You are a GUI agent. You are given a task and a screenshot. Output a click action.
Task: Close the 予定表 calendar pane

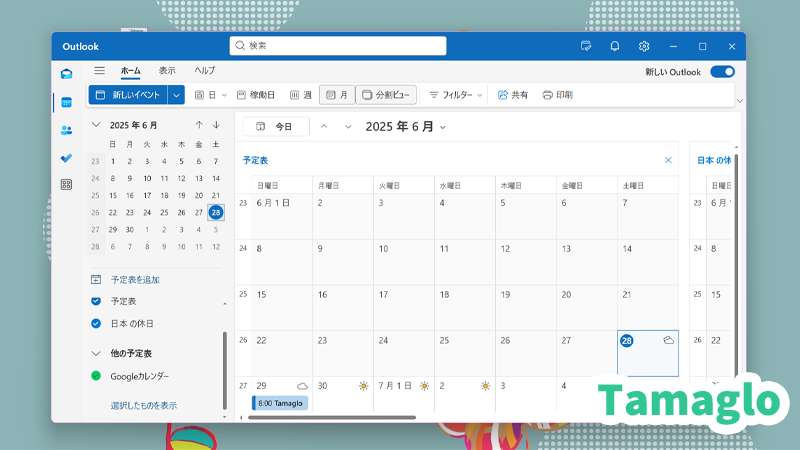[x=668, y=160]
